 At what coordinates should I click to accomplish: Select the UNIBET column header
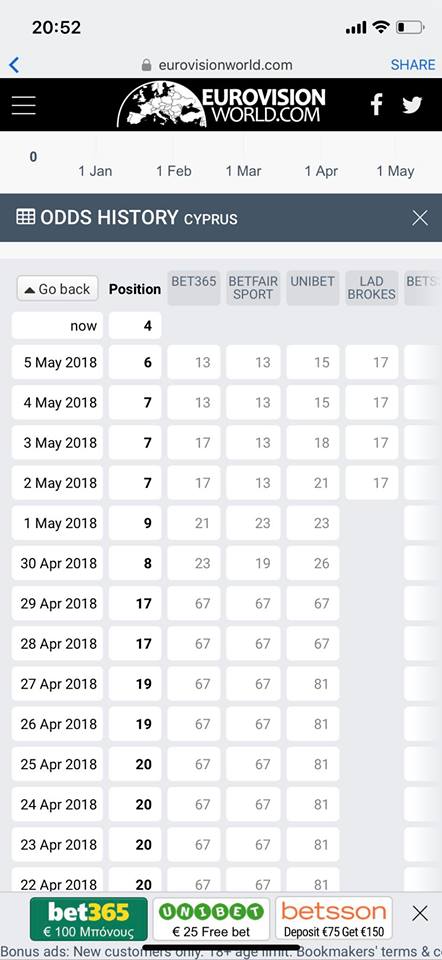tap(313, 288)
